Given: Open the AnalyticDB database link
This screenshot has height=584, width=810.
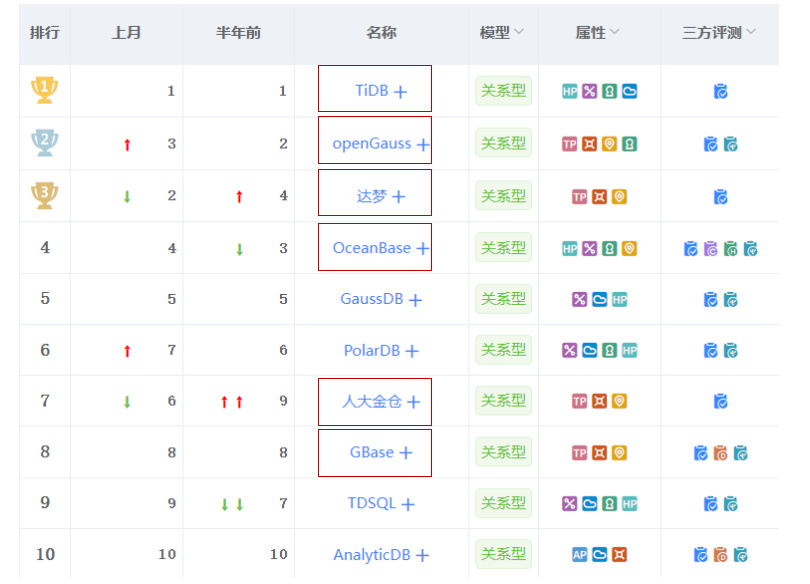Looking at the screenshot, I should coord(371,555).
